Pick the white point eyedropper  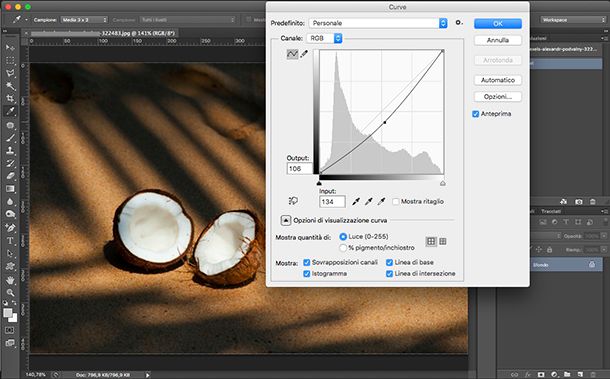(381, 201)
